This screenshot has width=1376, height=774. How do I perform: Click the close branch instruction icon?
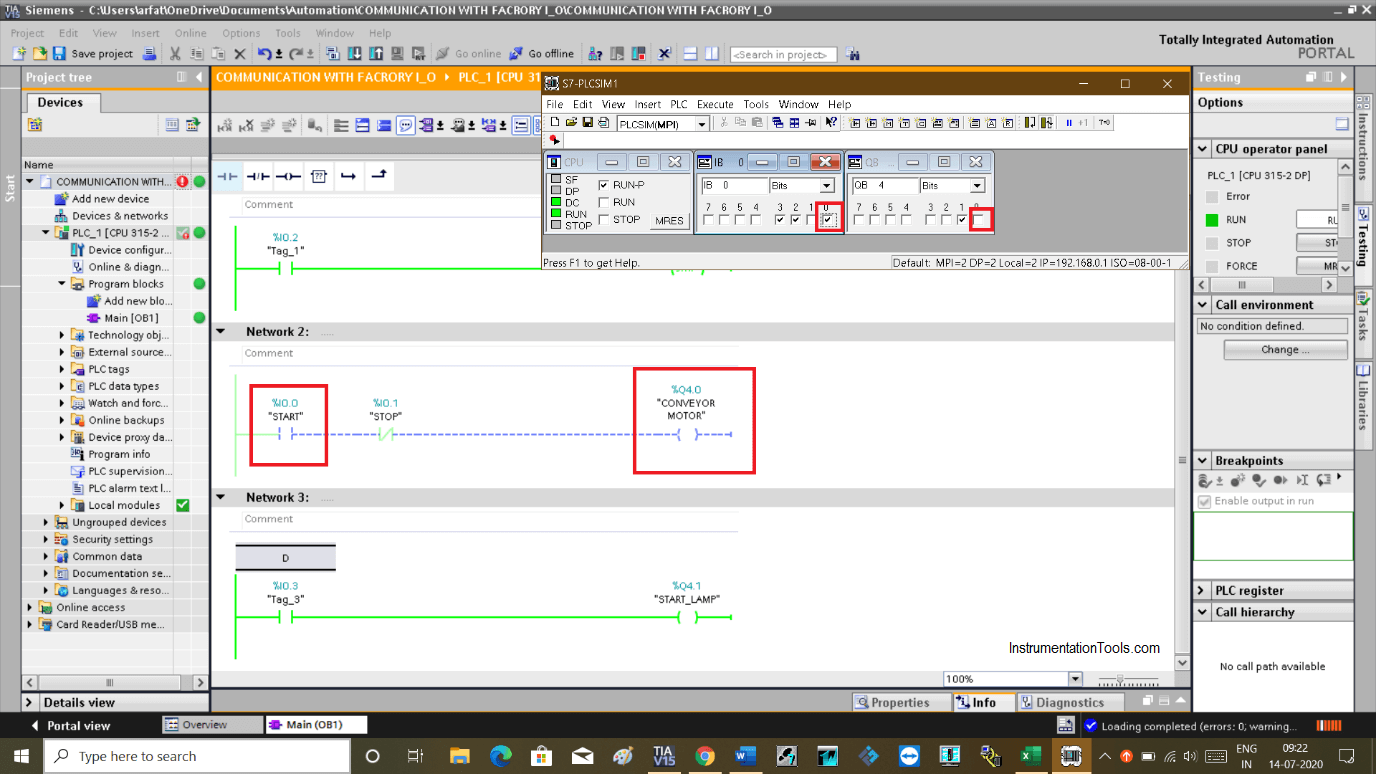(x=378, y=176)
